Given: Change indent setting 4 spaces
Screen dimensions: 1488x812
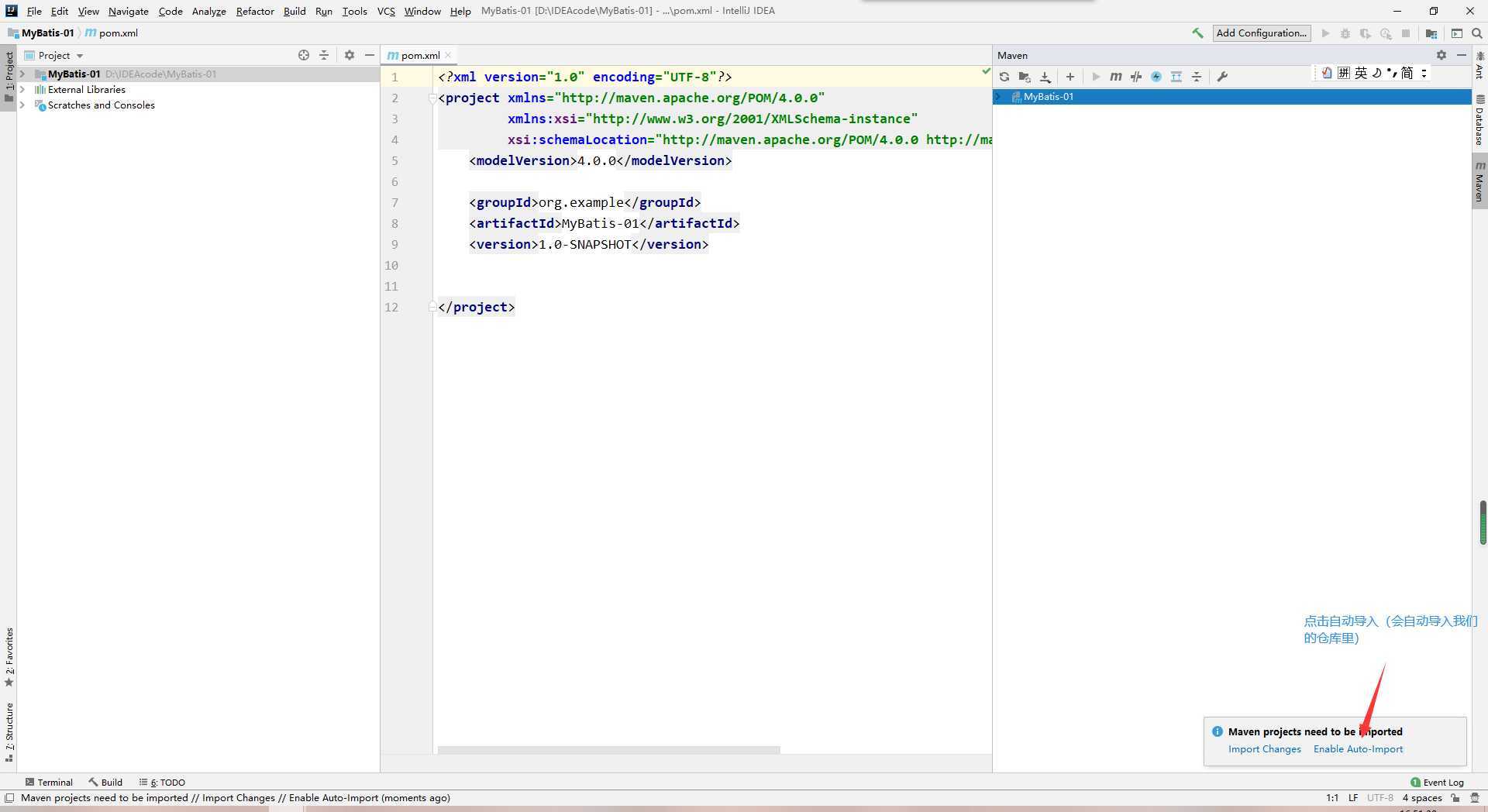Looking at the screenshot, I should tap(1422, 798).
